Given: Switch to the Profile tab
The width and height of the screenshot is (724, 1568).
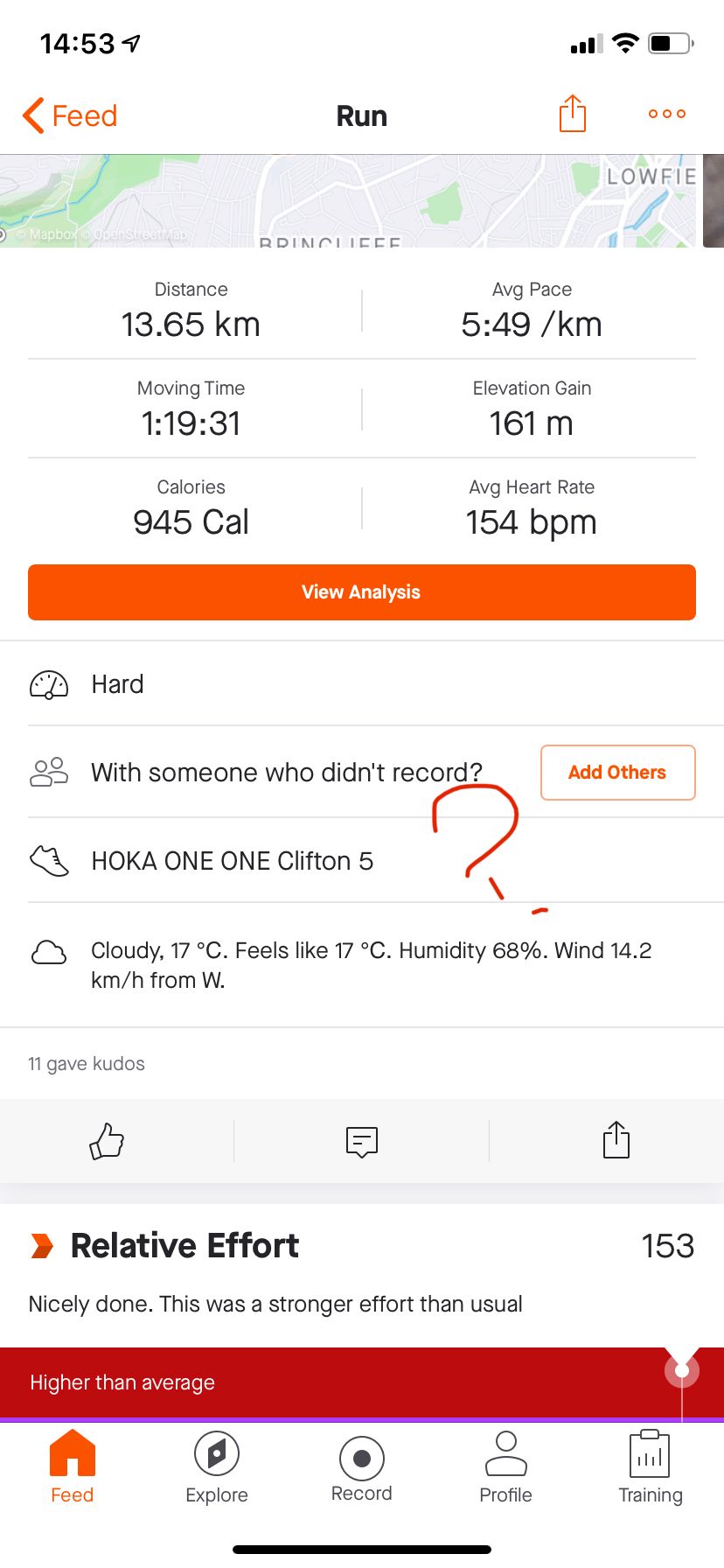Looking at the screenshot, I should (505, 1468).
